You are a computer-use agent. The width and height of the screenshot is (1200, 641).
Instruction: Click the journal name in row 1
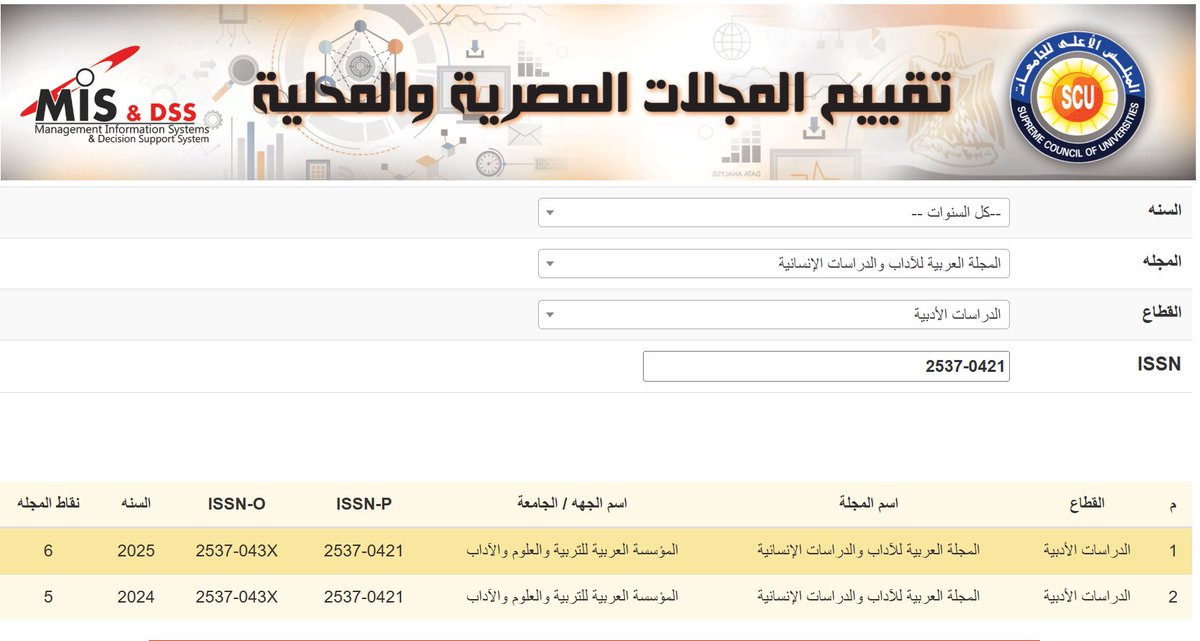[x=869, y=551]
